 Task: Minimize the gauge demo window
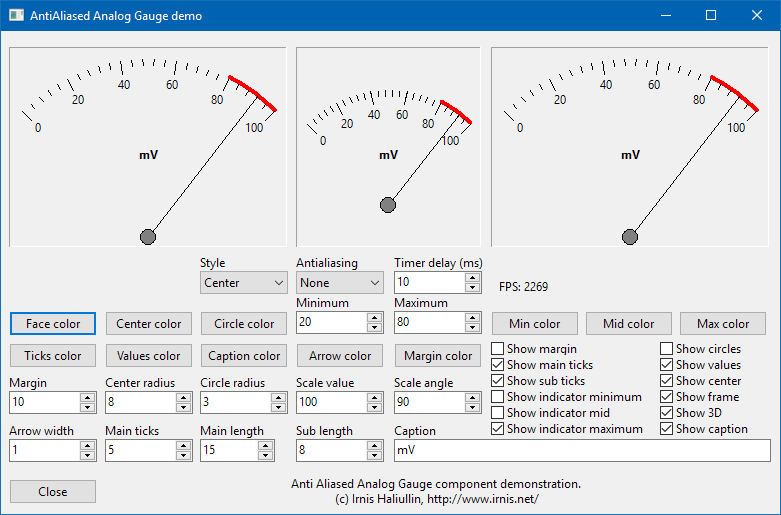tap(665, 15)
